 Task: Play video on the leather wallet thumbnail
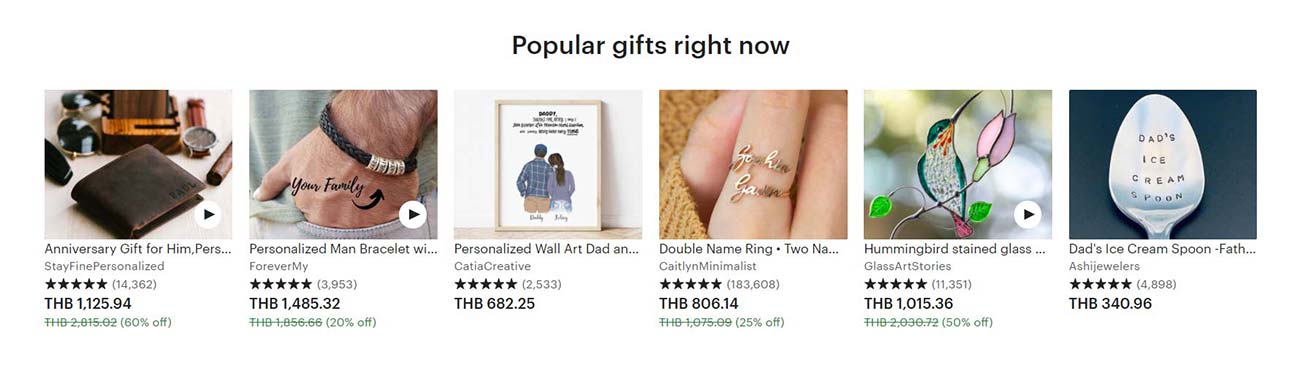208,214
